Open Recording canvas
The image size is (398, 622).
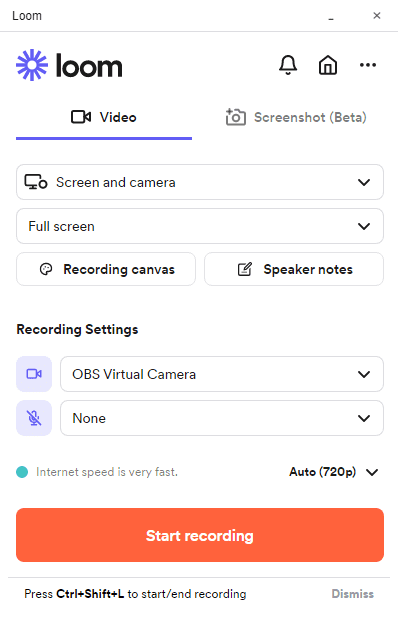(x=106, y=269)
